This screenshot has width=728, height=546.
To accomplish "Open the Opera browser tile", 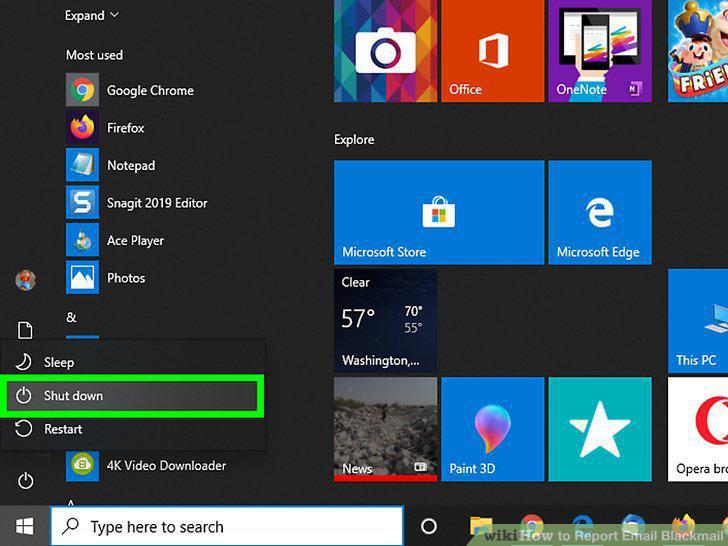I will (698, 429).
